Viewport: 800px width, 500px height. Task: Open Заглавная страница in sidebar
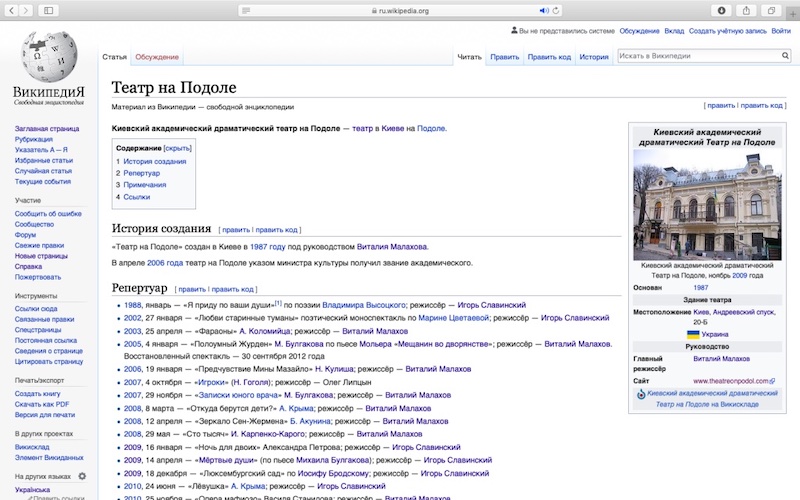pos(47,129)
